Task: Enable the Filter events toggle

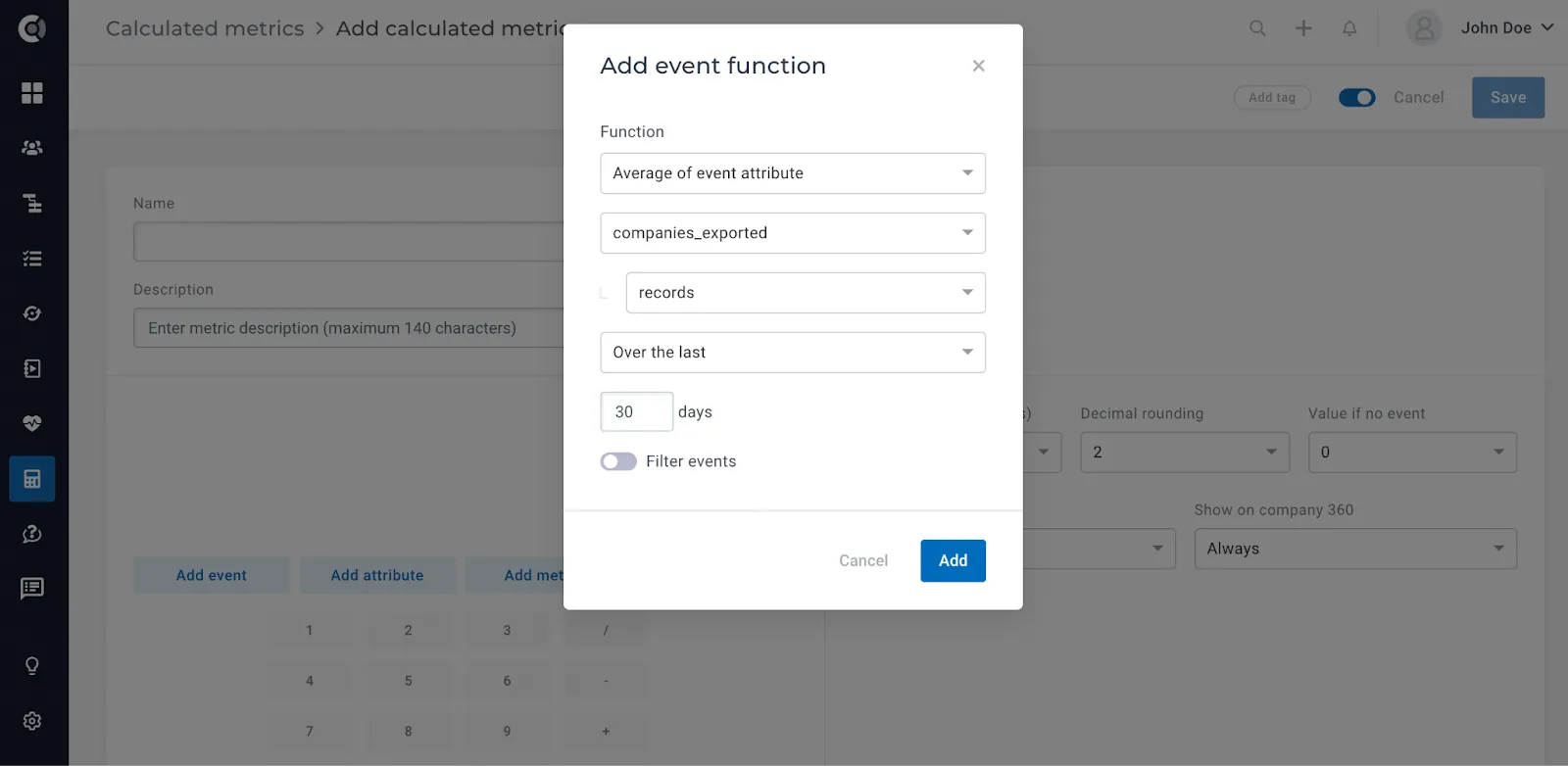Action: click(x=618, y=461)
